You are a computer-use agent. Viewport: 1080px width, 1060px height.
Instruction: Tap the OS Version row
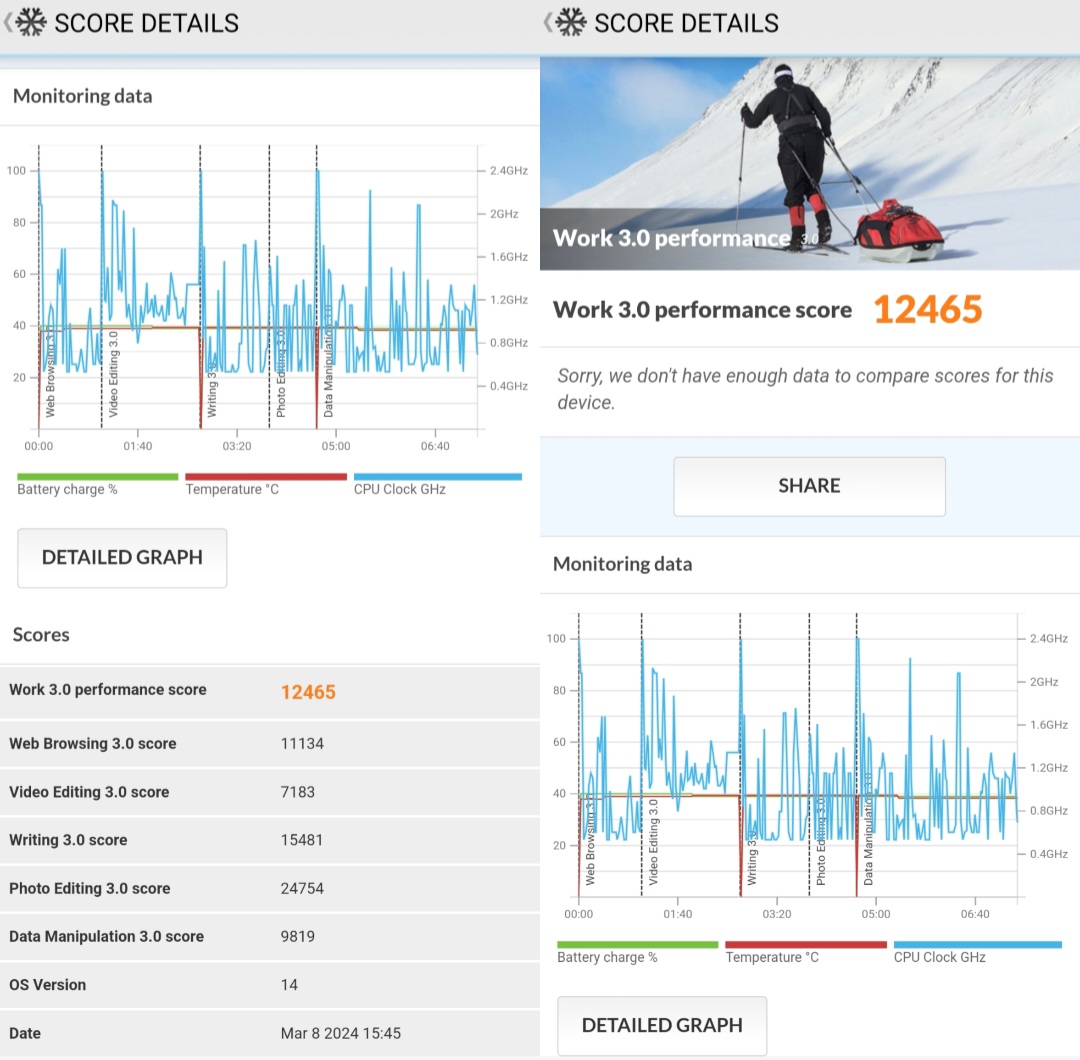click(x=269, y=985)
